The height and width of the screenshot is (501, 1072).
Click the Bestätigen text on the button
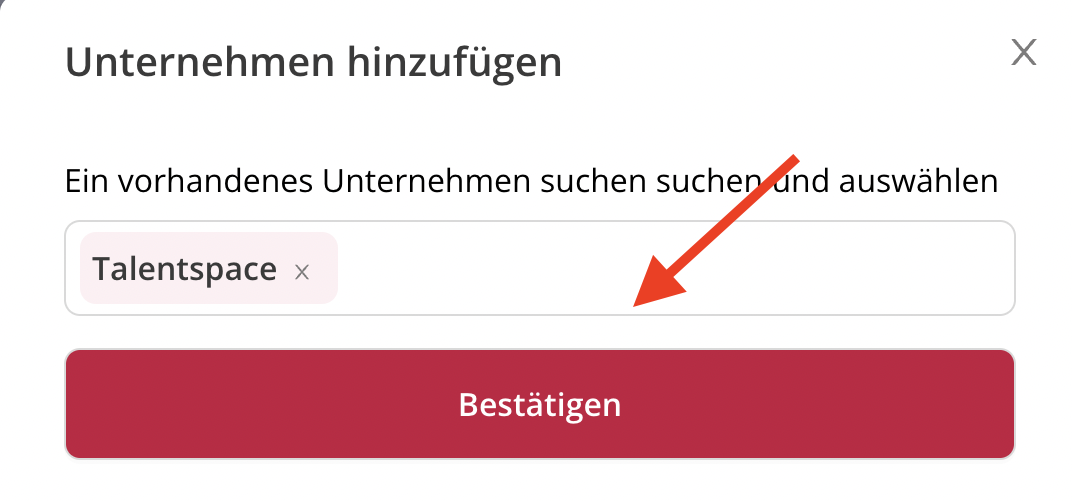click(x=539, y=405)
